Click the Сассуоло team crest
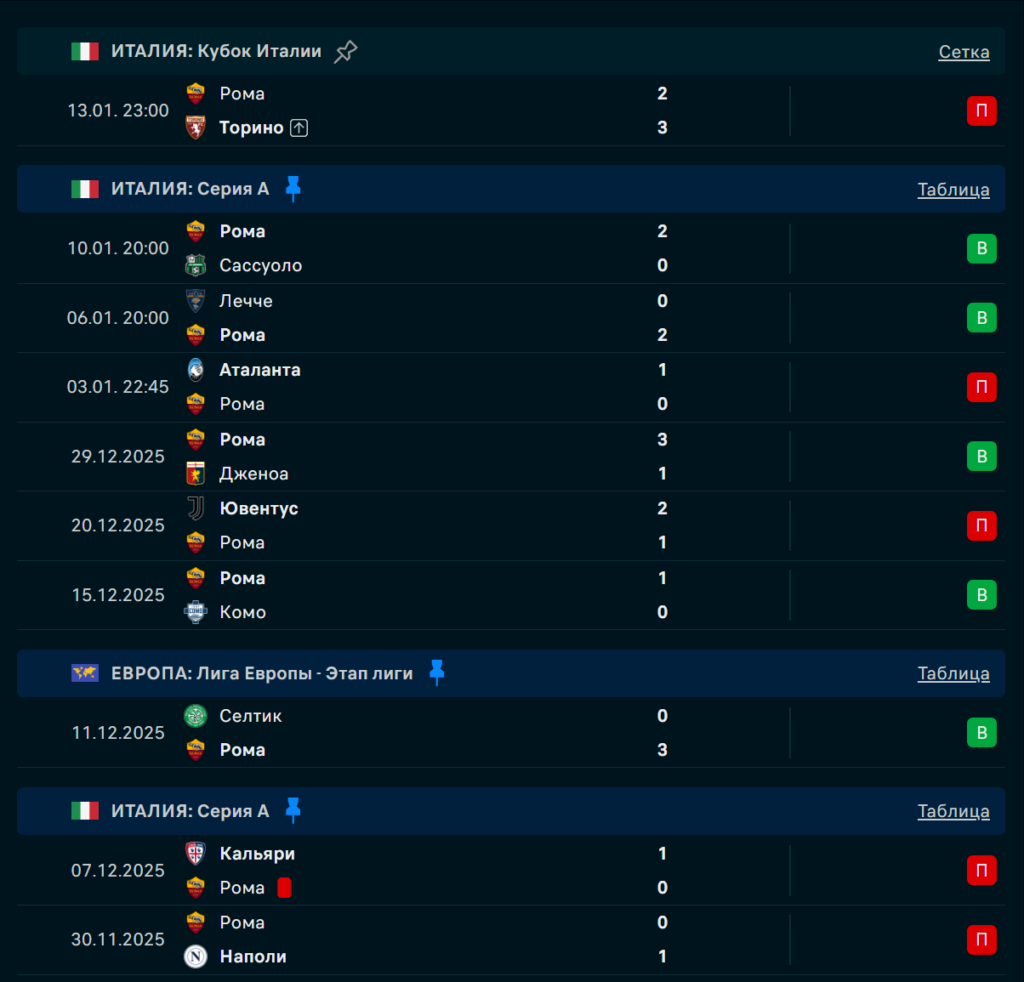This screenshot has width=1024, height=982. pos(196,266)
